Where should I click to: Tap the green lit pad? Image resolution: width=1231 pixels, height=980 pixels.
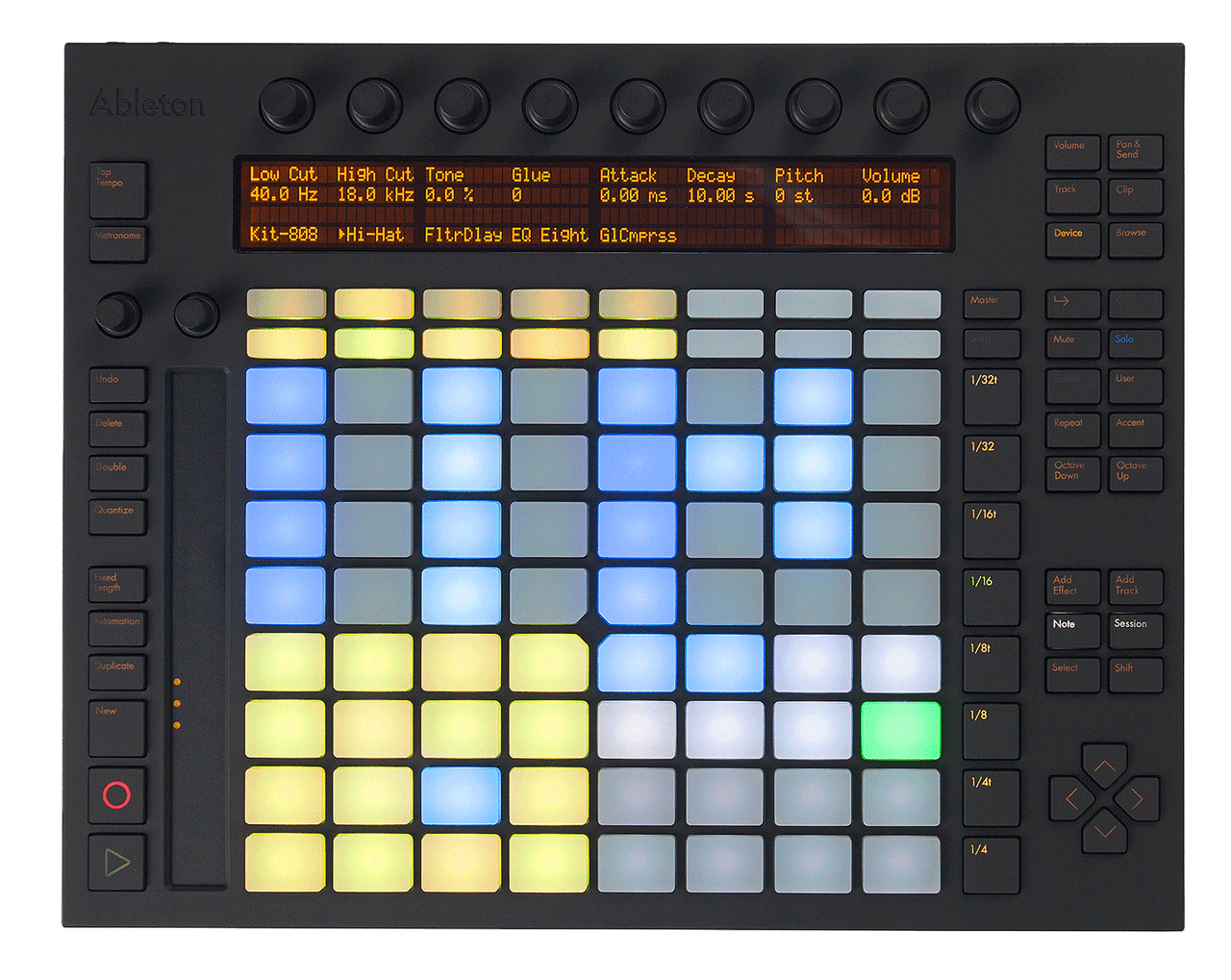(901, 731)
